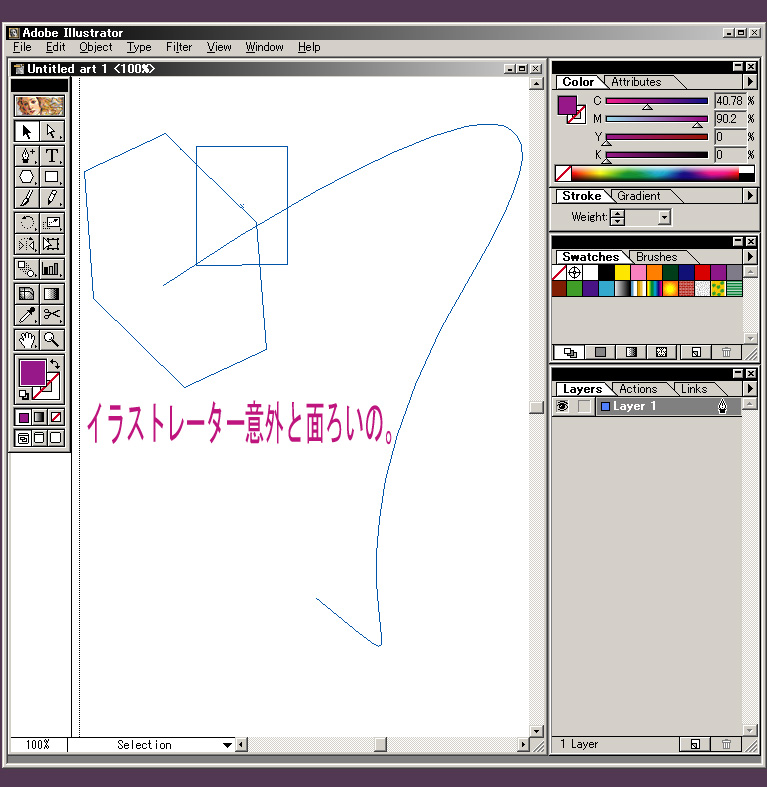Select the Paintbrush tool

tap(27, 198)
